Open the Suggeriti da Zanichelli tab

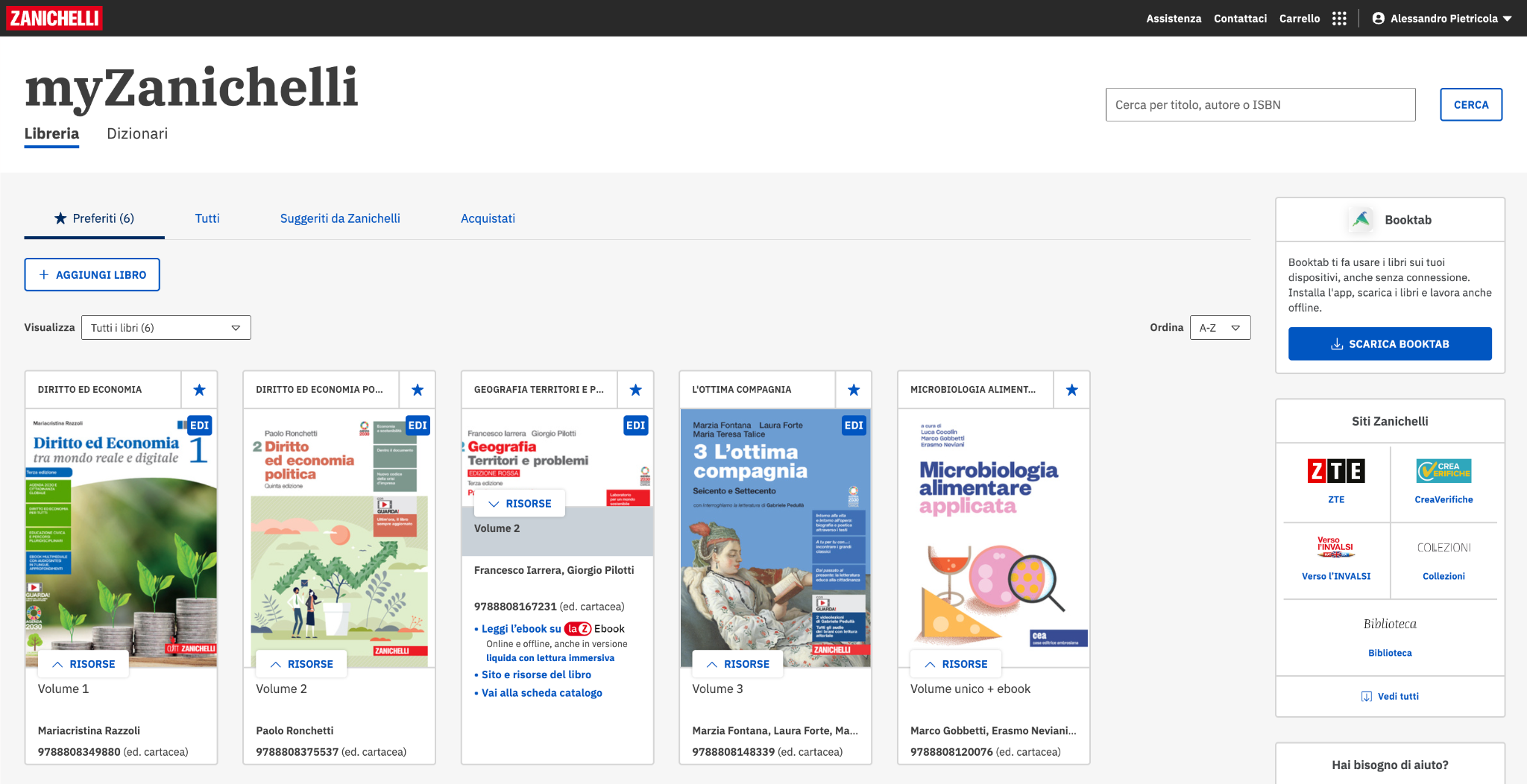tap(340, 218)
